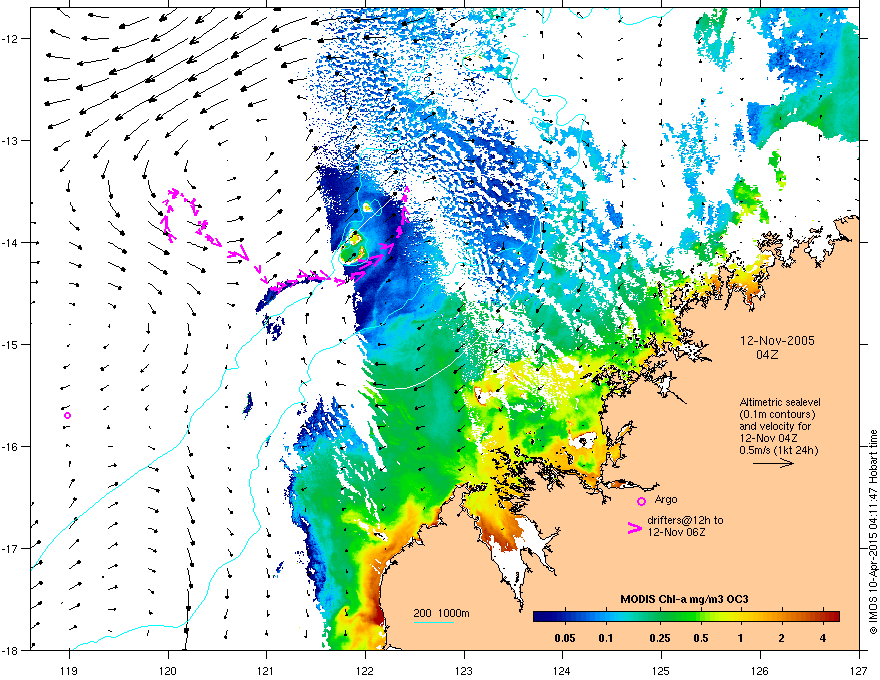Click the longitude label '119'

(69, 670)
